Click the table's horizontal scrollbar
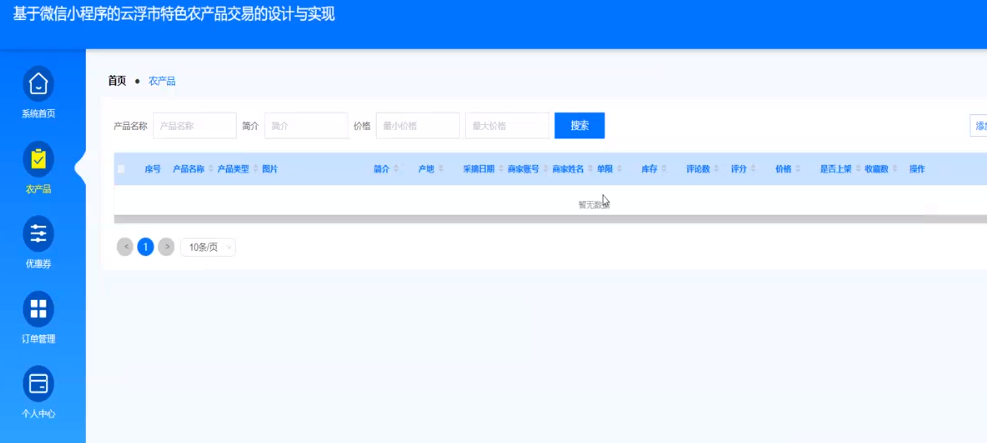Image resolution: width=987 pixels, height=443 pixels. 550,219
